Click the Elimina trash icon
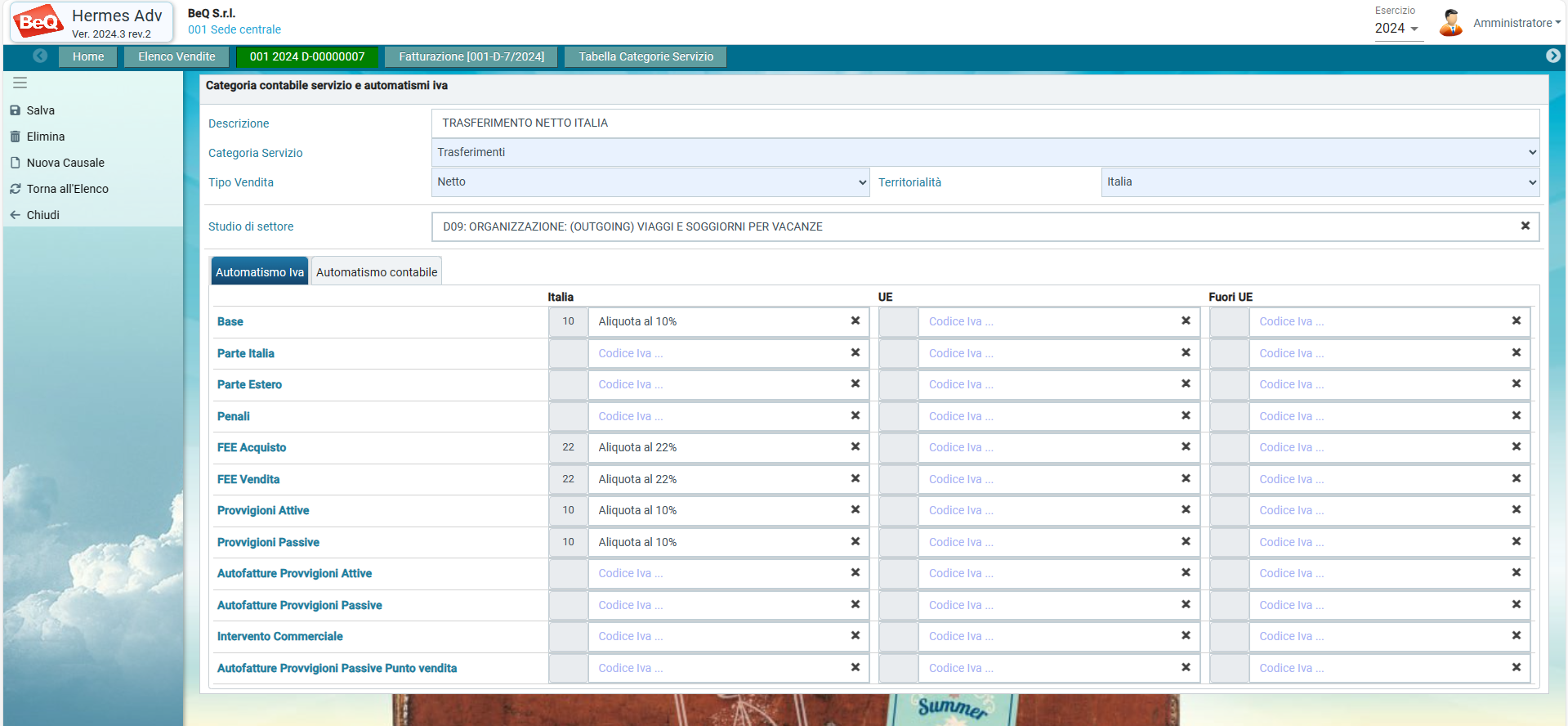1568x726 pixels. click(x=15, y=137)
